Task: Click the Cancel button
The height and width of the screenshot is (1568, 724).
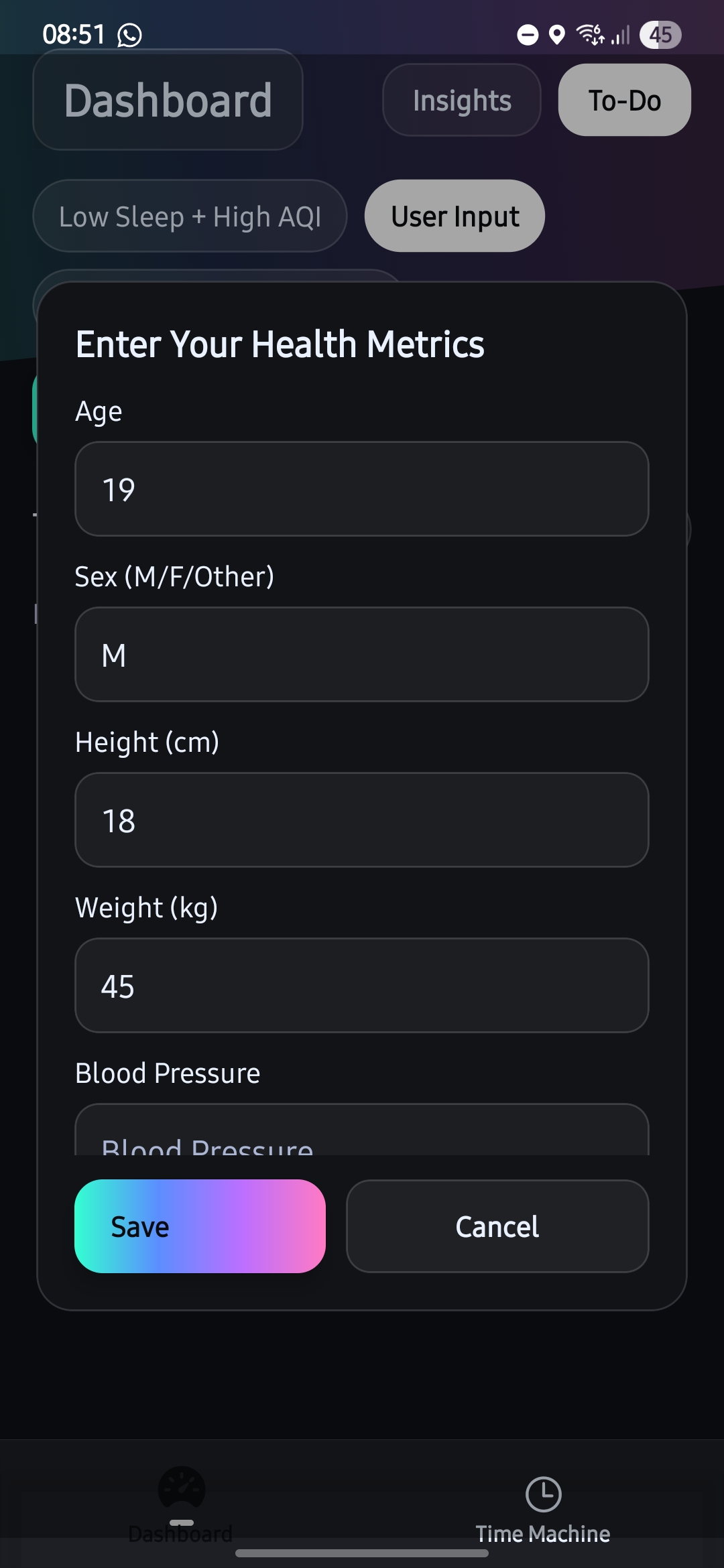Action: 497,1226
